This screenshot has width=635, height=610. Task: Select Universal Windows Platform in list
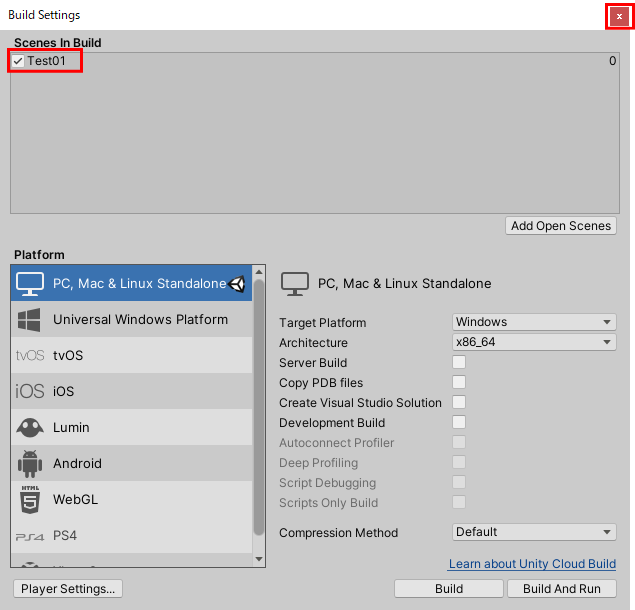coord(132,319)
